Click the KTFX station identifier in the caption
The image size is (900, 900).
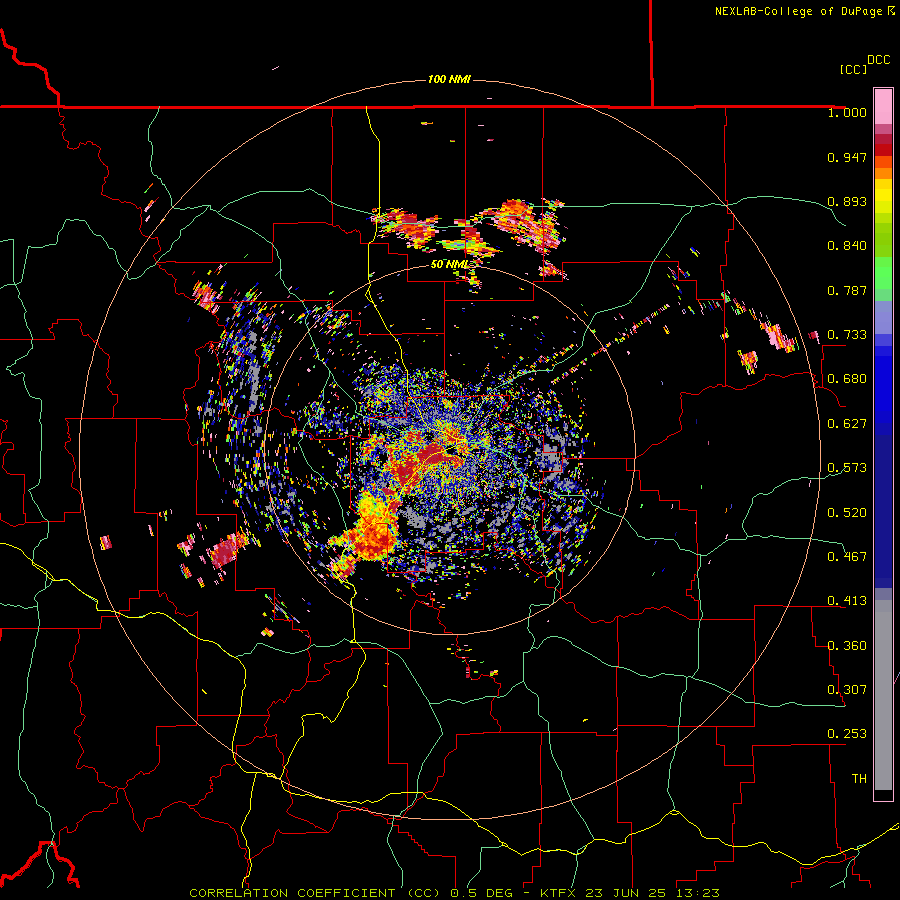558,893
